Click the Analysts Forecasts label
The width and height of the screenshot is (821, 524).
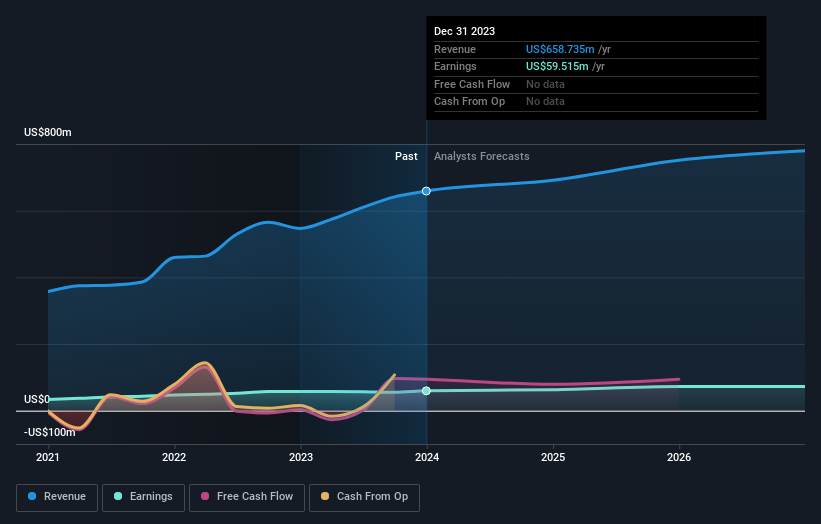(x=482, y=157)
